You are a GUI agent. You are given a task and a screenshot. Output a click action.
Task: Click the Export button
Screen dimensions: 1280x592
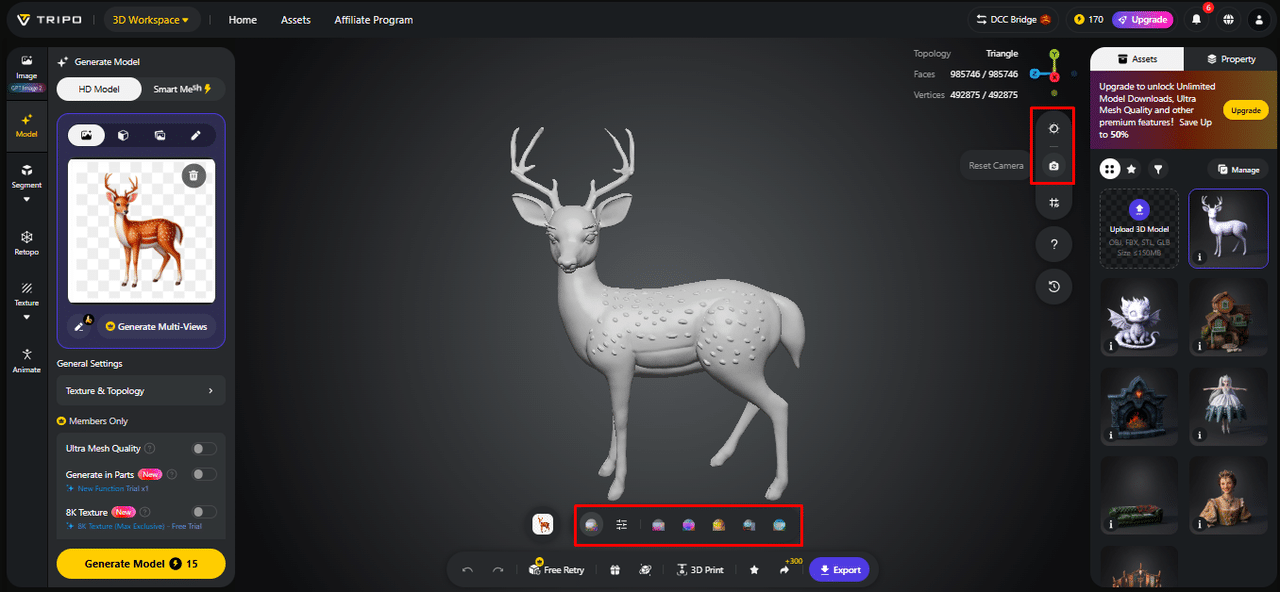click(839, 570)
